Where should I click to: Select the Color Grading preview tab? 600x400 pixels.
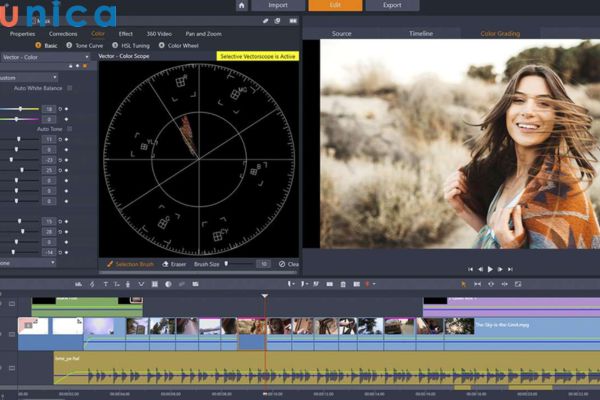[x=500, y=34]
